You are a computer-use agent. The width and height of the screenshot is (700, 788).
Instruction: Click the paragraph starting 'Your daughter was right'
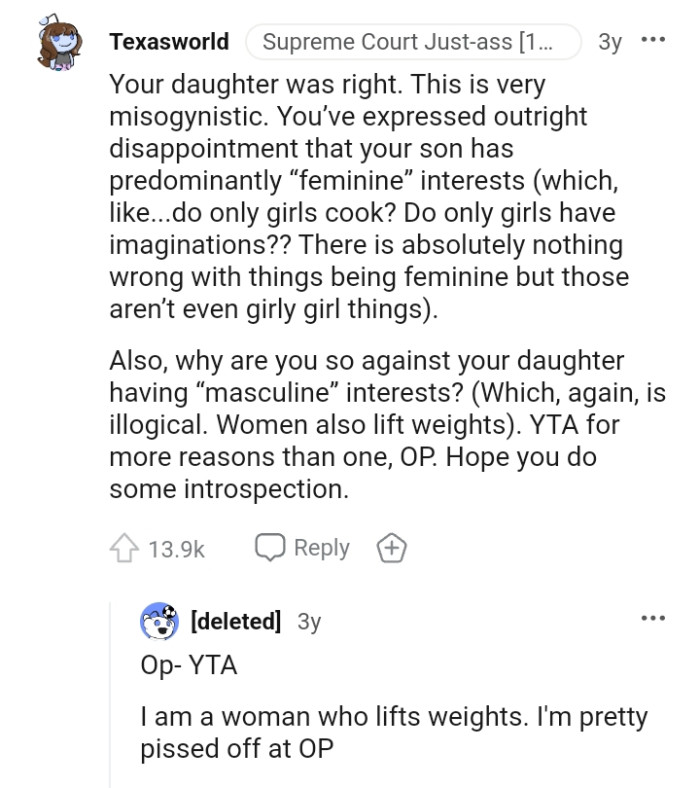[x=370, y=197]
